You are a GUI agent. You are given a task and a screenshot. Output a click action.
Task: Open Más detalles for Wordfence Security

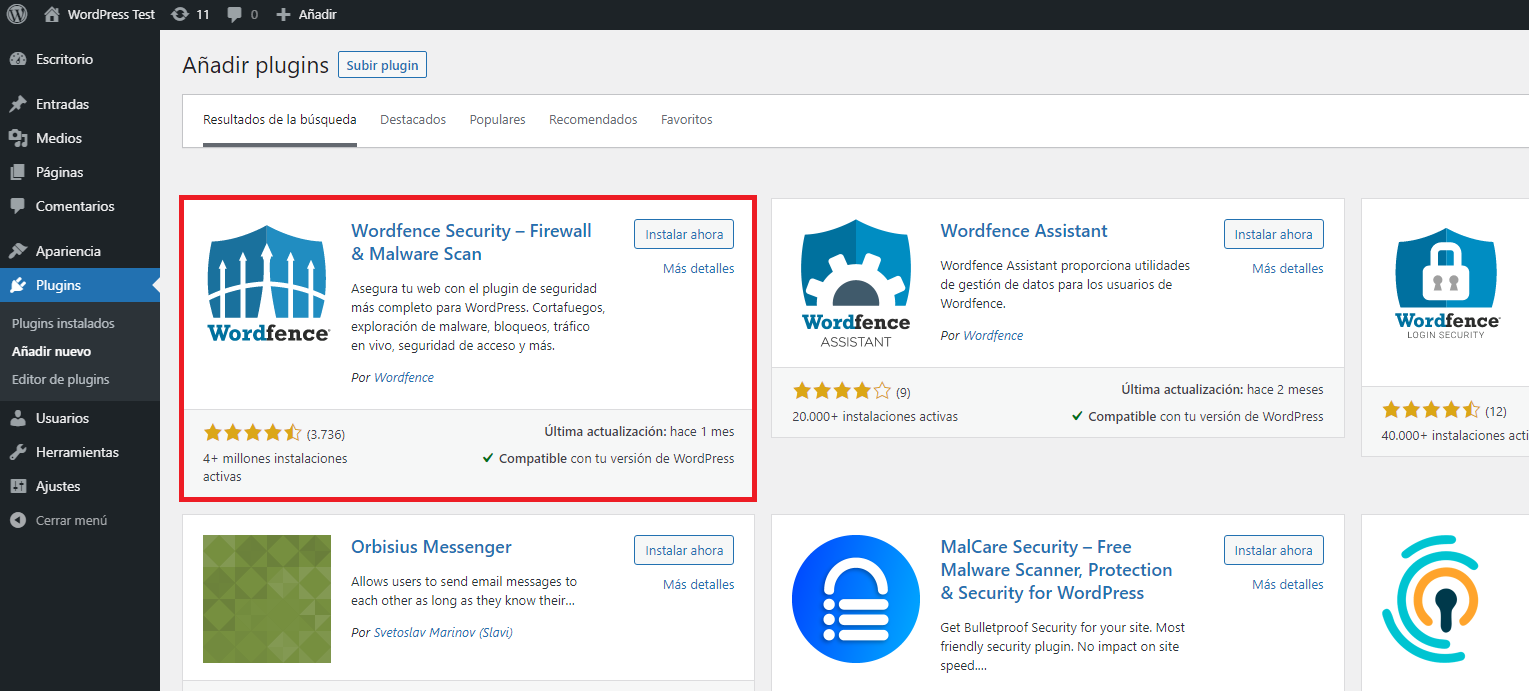click(699, 268)
